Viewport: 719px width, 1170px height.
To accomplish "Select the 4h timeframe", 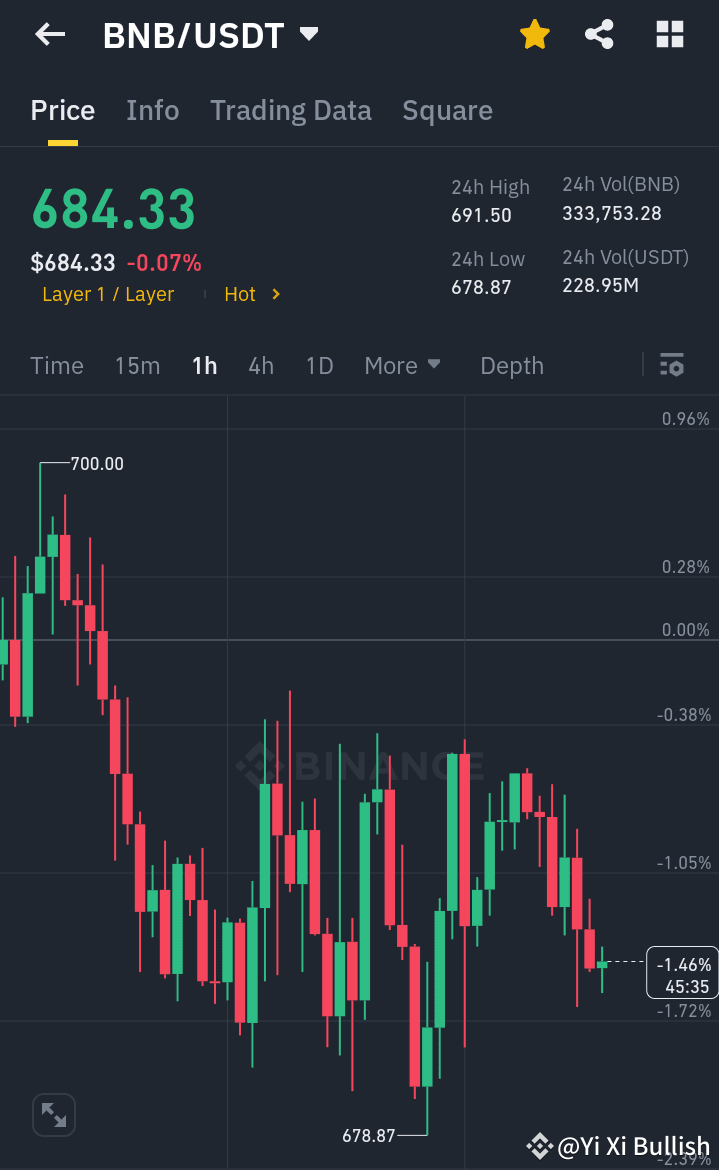I will click(260, 366).
